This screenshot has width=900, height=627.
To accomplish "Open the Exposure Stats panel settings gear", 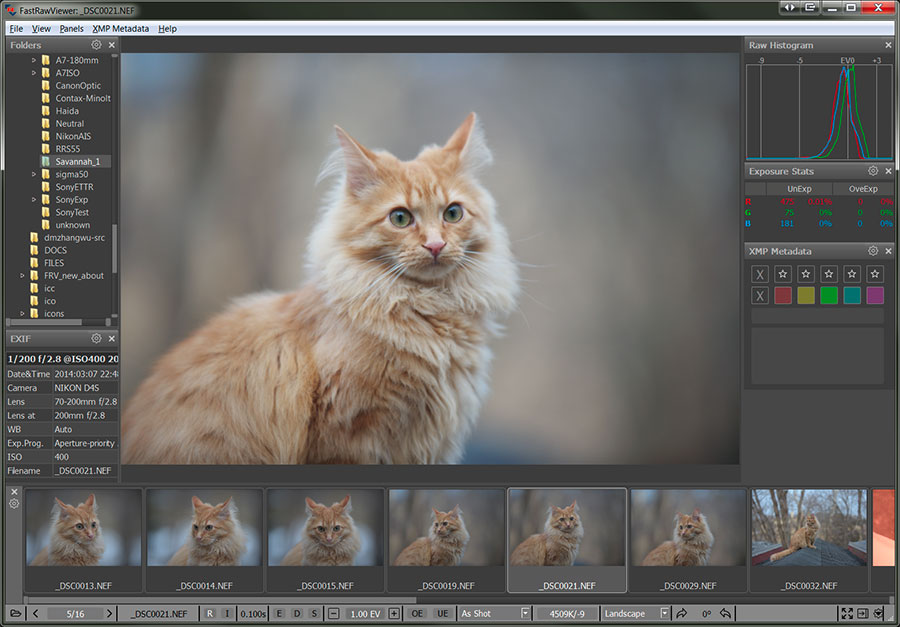I will [x=872, y=171].
